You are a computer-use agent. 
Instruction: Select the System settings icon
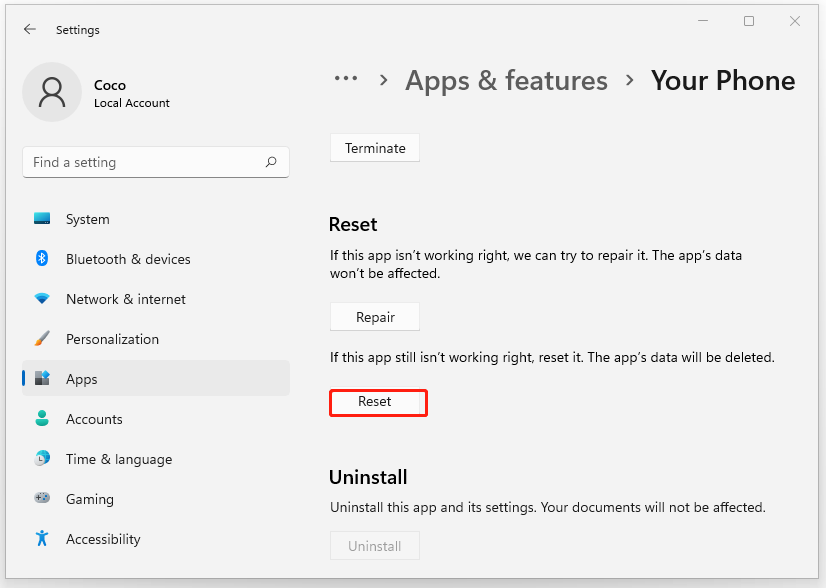(x=41, y=219)
